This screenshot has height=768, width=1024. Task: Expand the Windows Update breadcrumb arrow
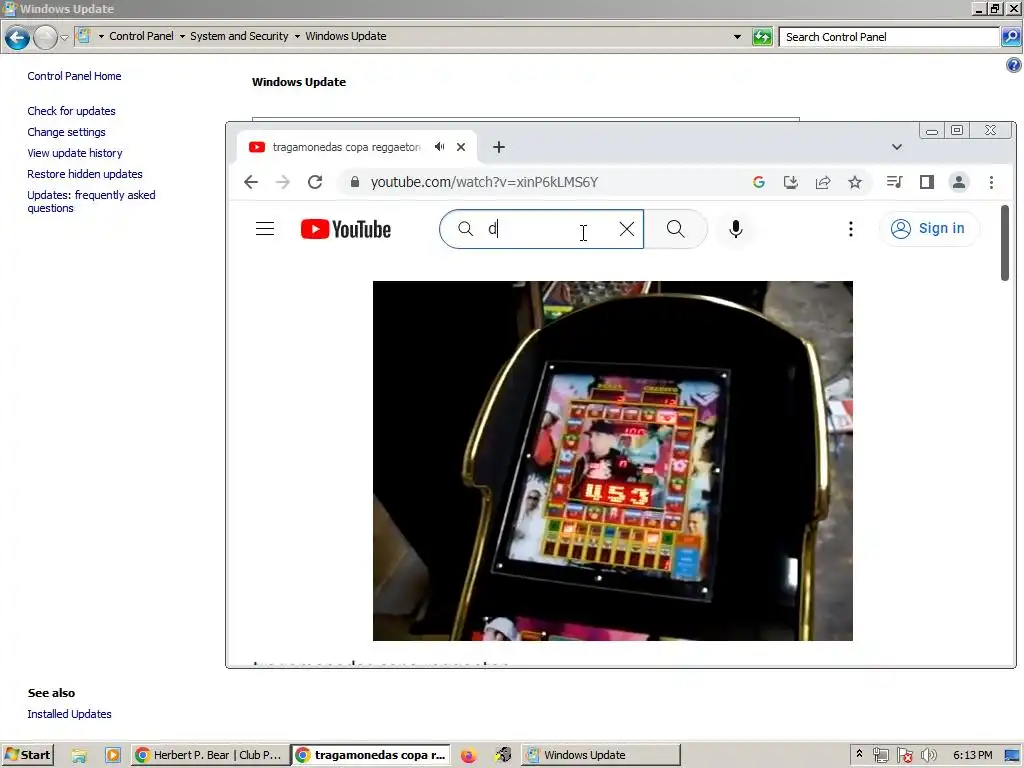[101, 37]
